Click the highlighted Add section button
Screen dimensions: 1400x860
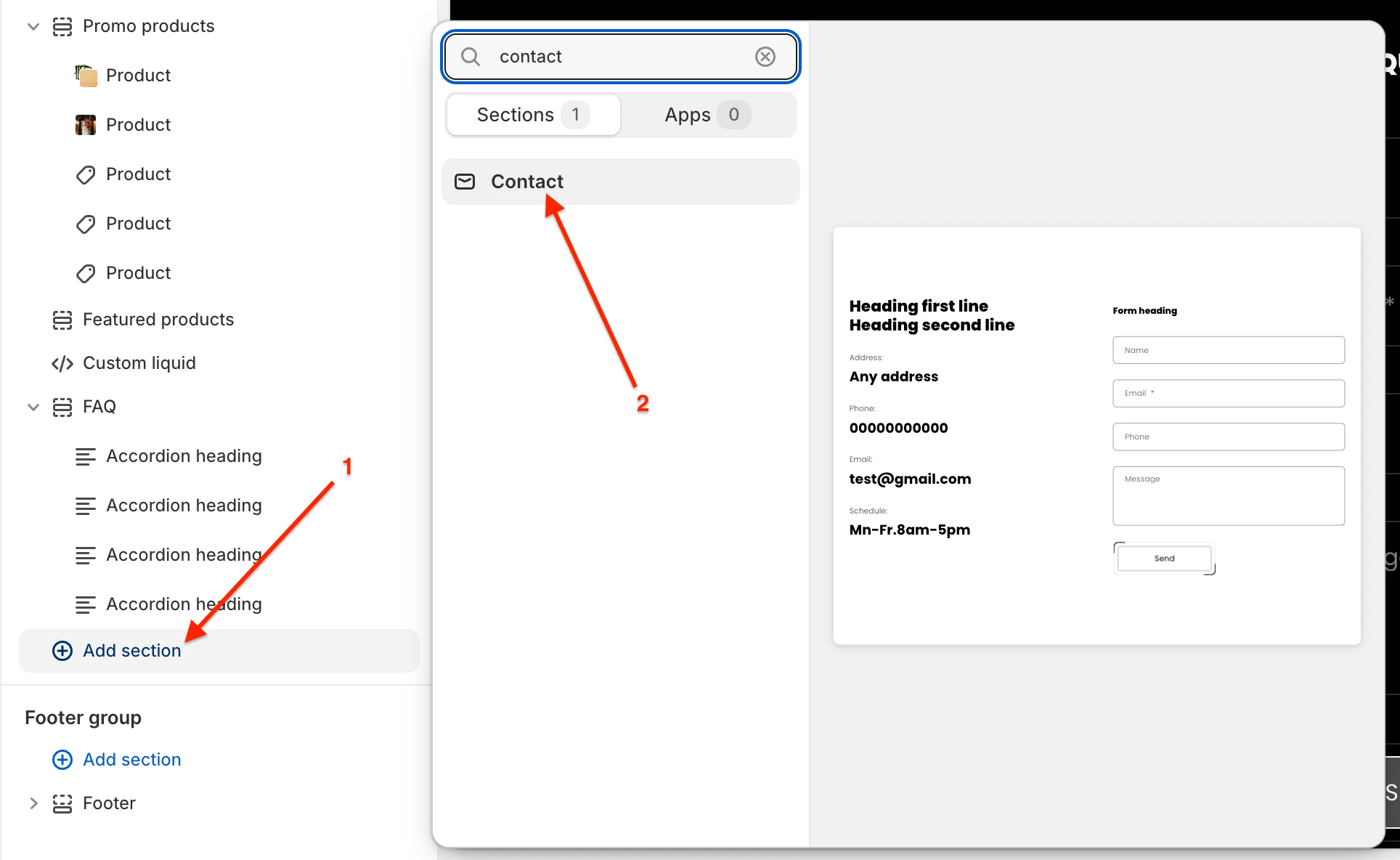click(x=219, y=651)
